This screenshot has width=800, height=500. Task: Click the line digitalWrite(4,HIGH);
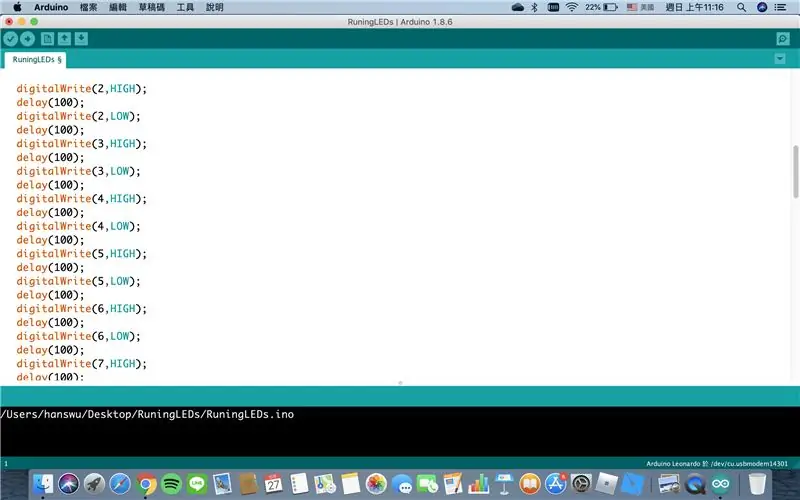[82, 199]
